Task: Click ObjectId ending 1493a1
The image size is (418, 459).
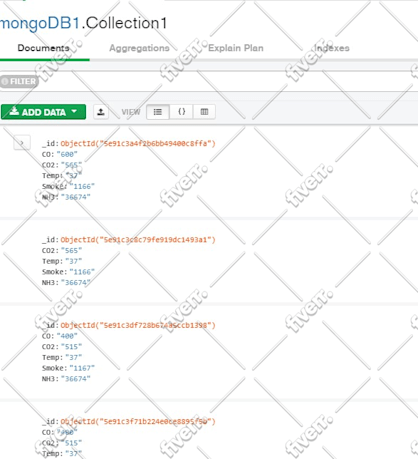Action: click(x=138, y=240)
